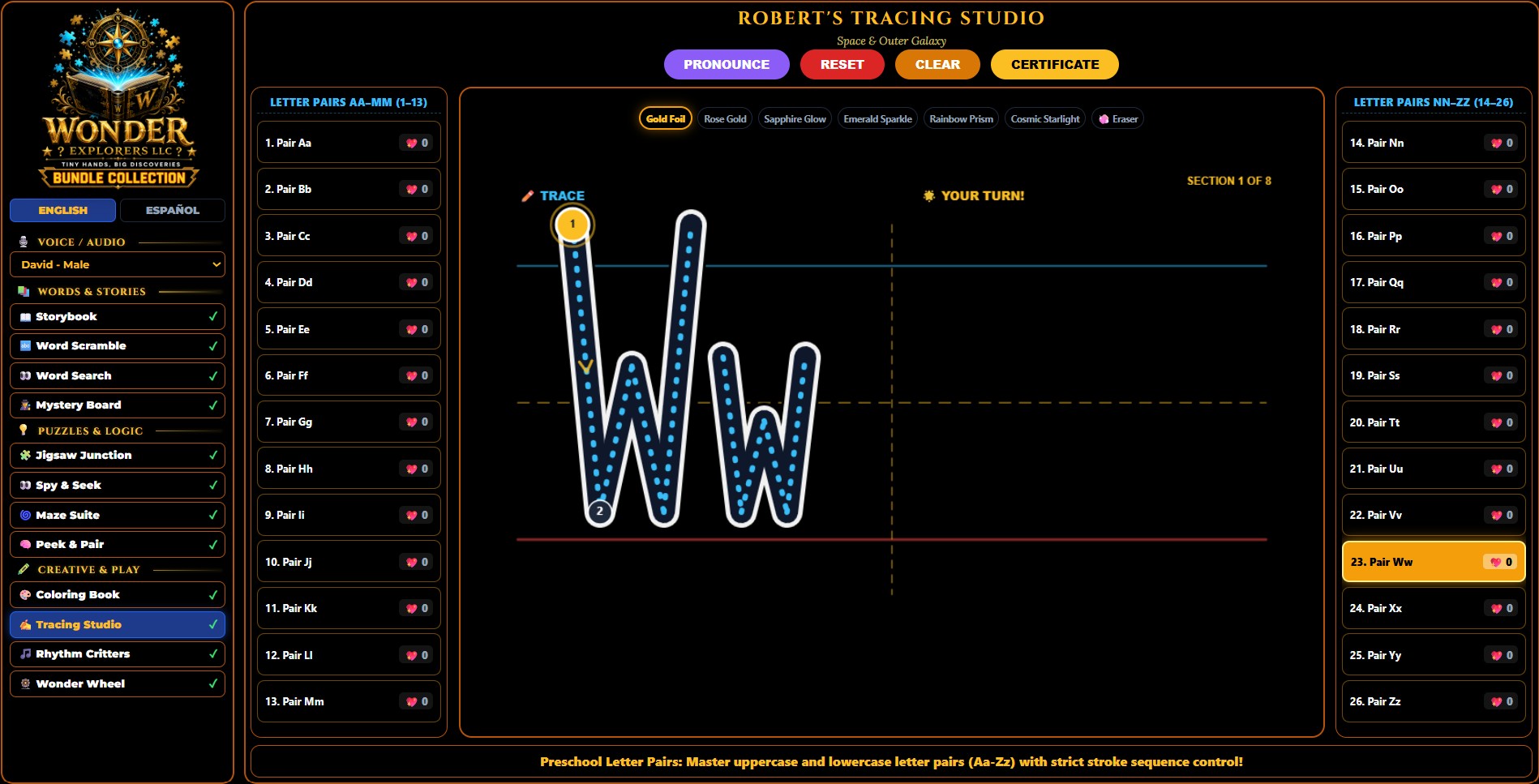This screenshot has height=784, width=1539.
Task: Click the Jigsaw Junction puzzle piece icon
Action: [x=25, y=456]
